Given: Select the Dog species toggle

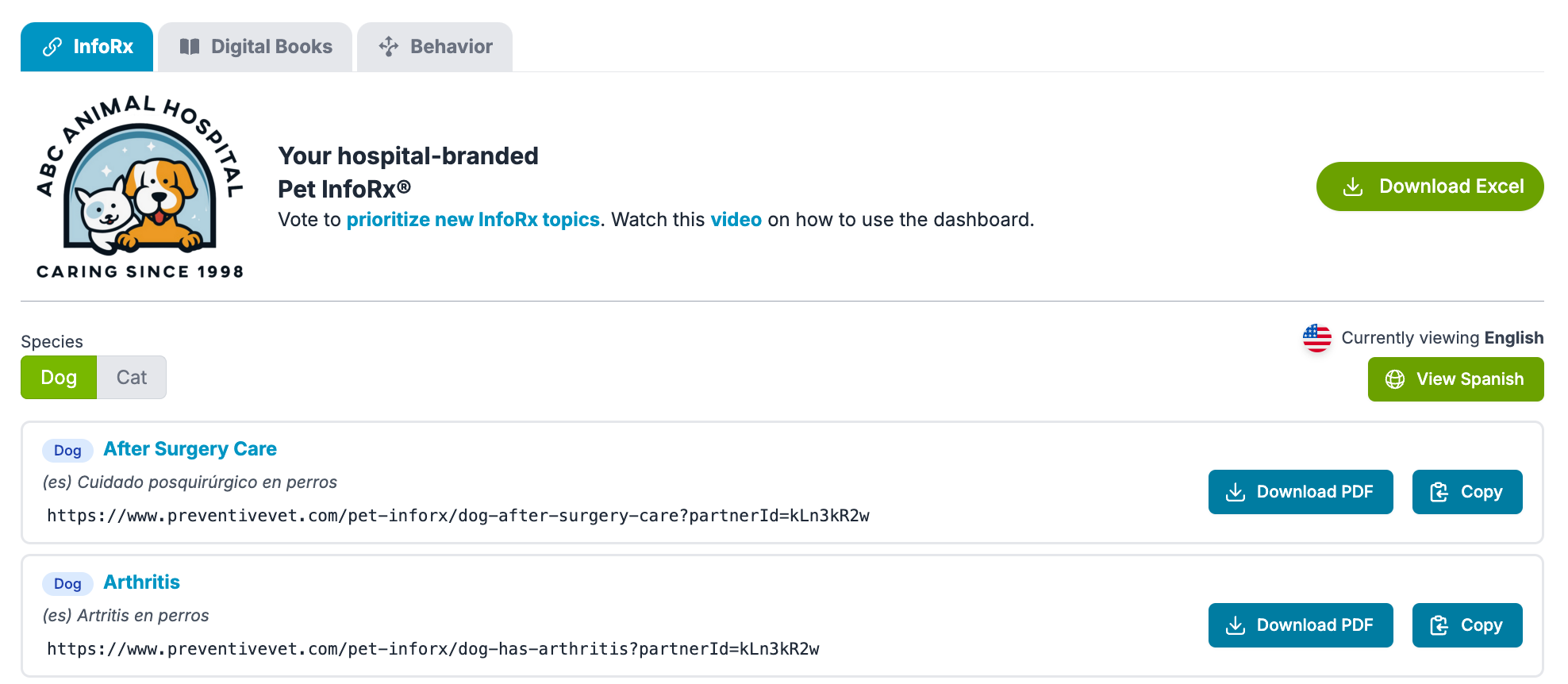Looking at the screenshot, I should pos(59,378).
